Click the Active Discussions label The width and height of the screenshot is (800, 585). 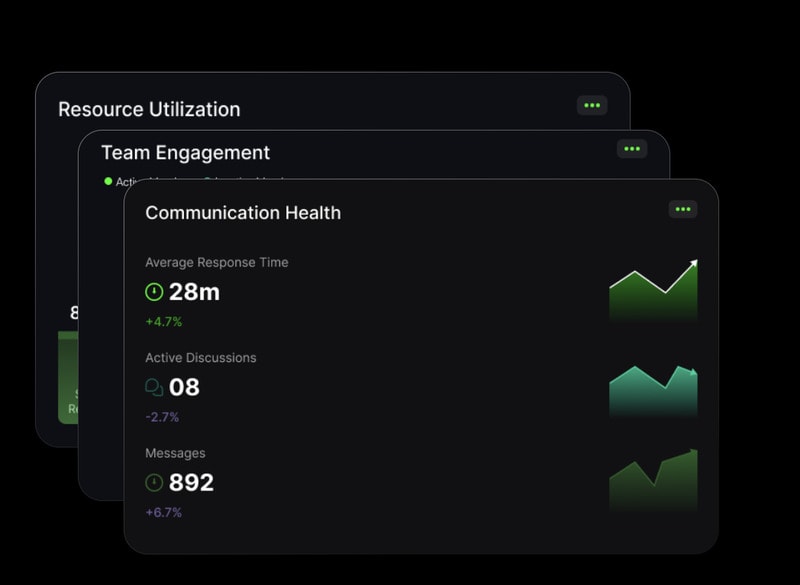(200, 357)
